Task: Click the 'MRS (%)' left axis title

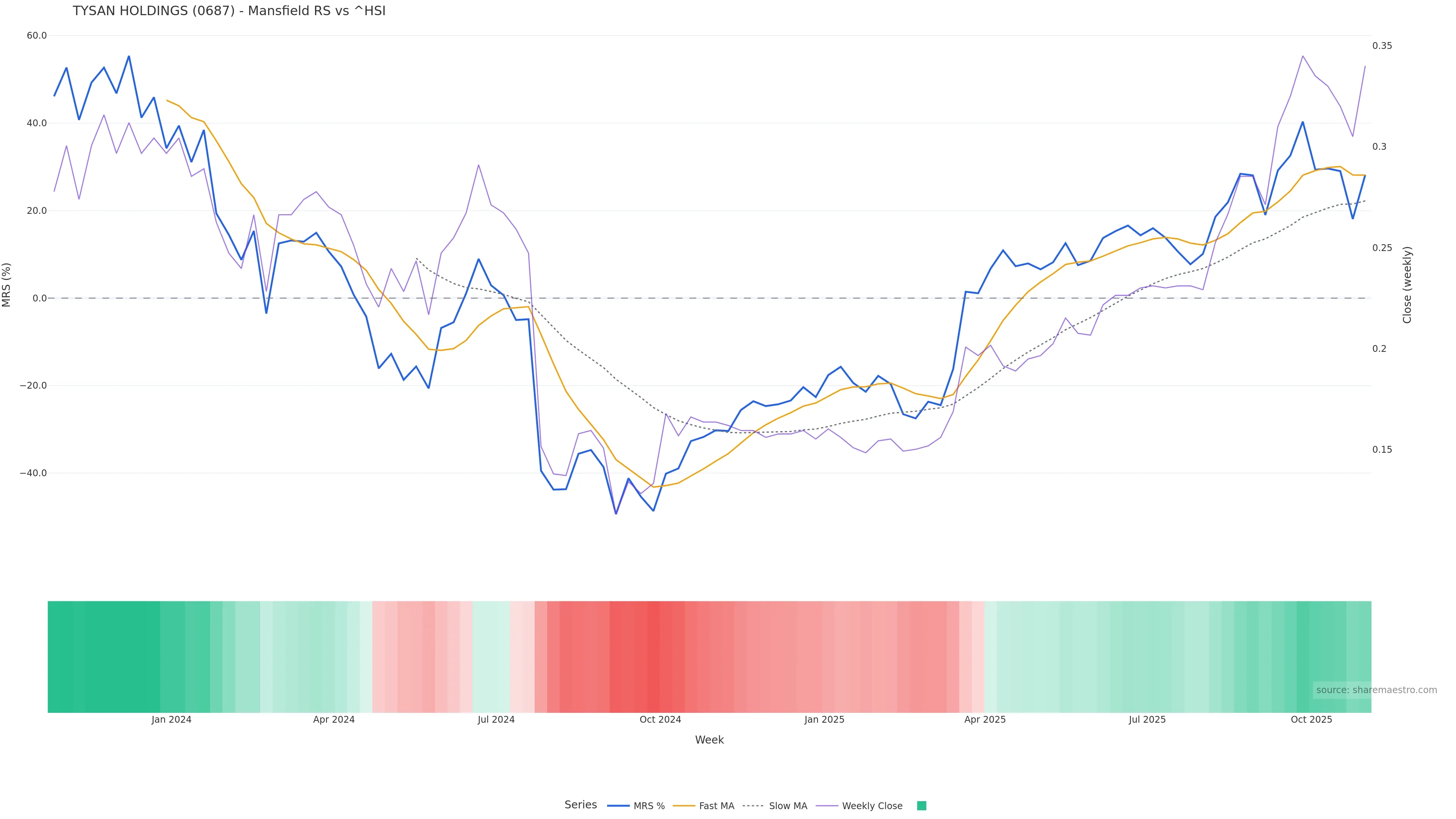Action: click(x=7, y=285)
